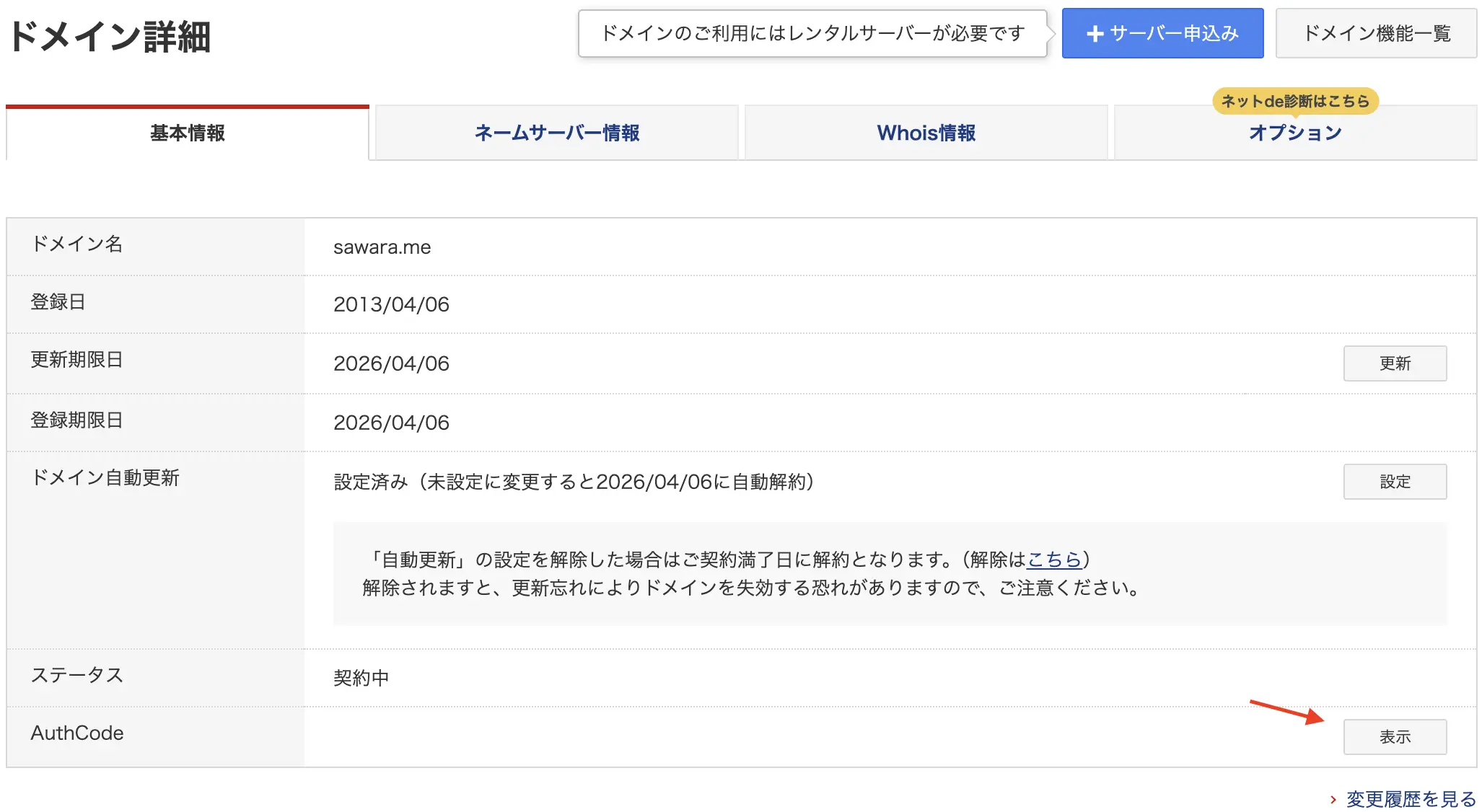Click the ネットde診断はこちら yellow badge
The height and width of the screenshot is (812, 1482).
tap(1295, 101)
